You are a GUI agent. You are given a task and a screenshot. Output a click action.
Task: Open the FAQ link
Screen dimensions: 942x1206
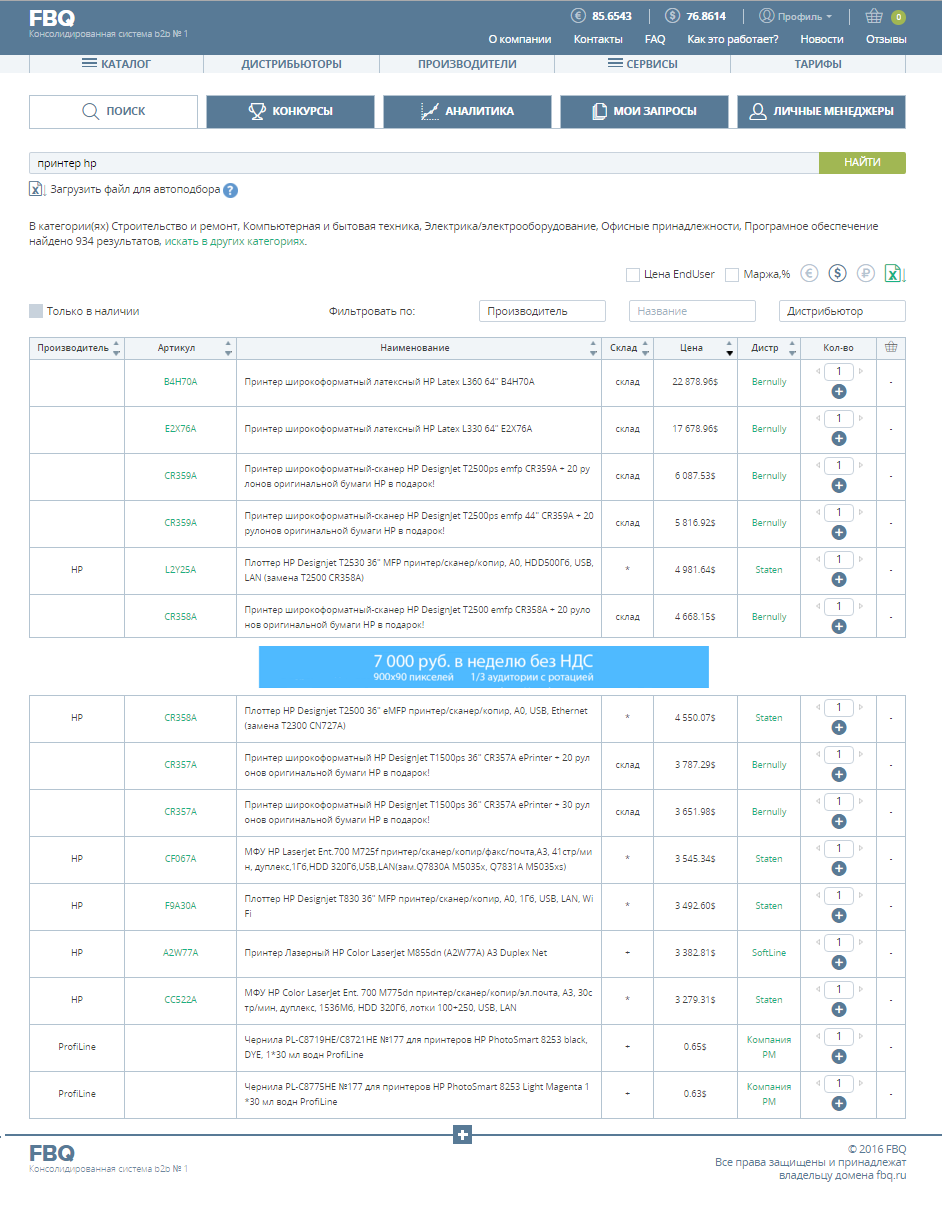point(655,39)
